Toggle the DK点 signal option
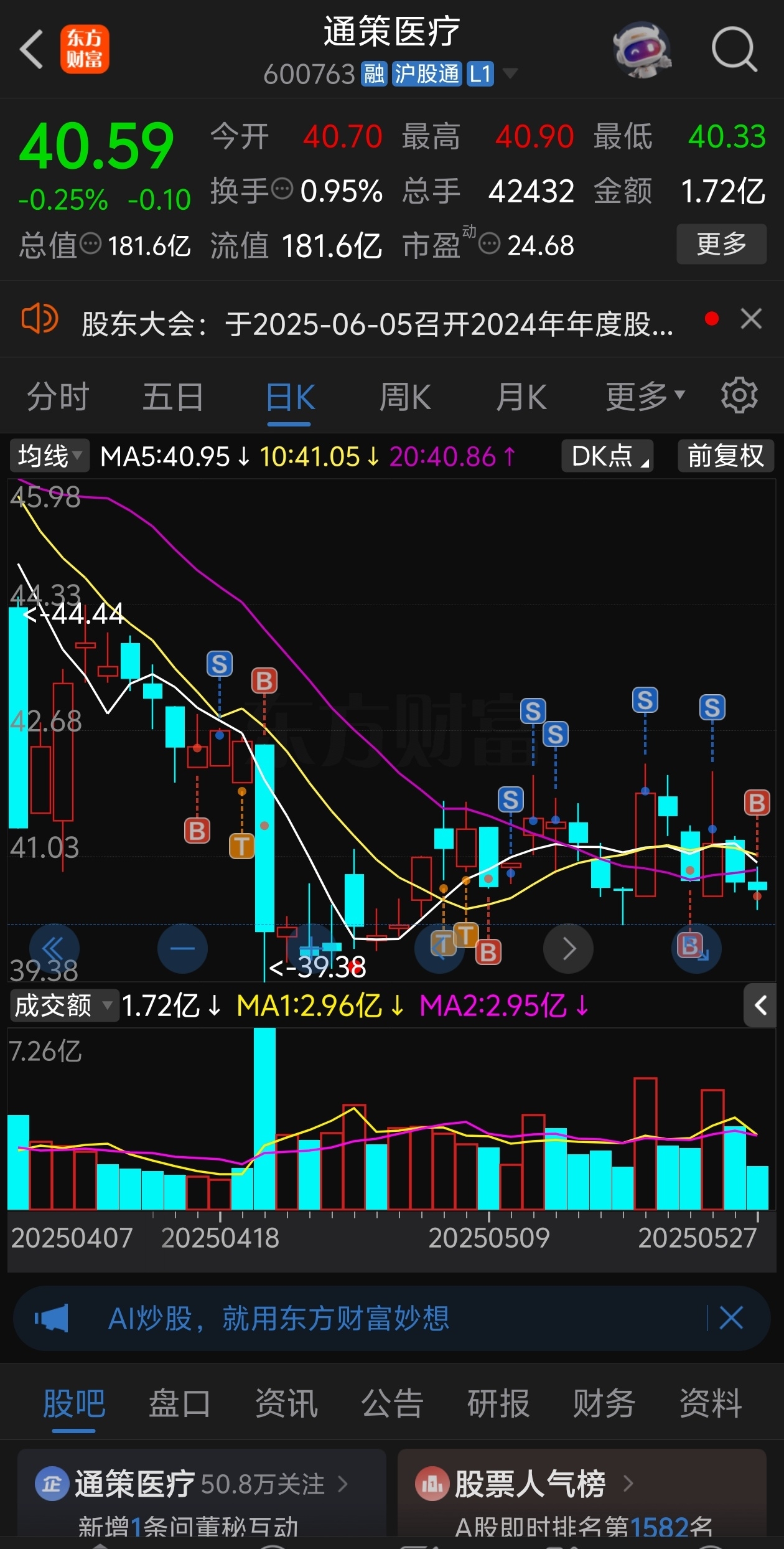 pyautogui.click(x=607, y=456)
